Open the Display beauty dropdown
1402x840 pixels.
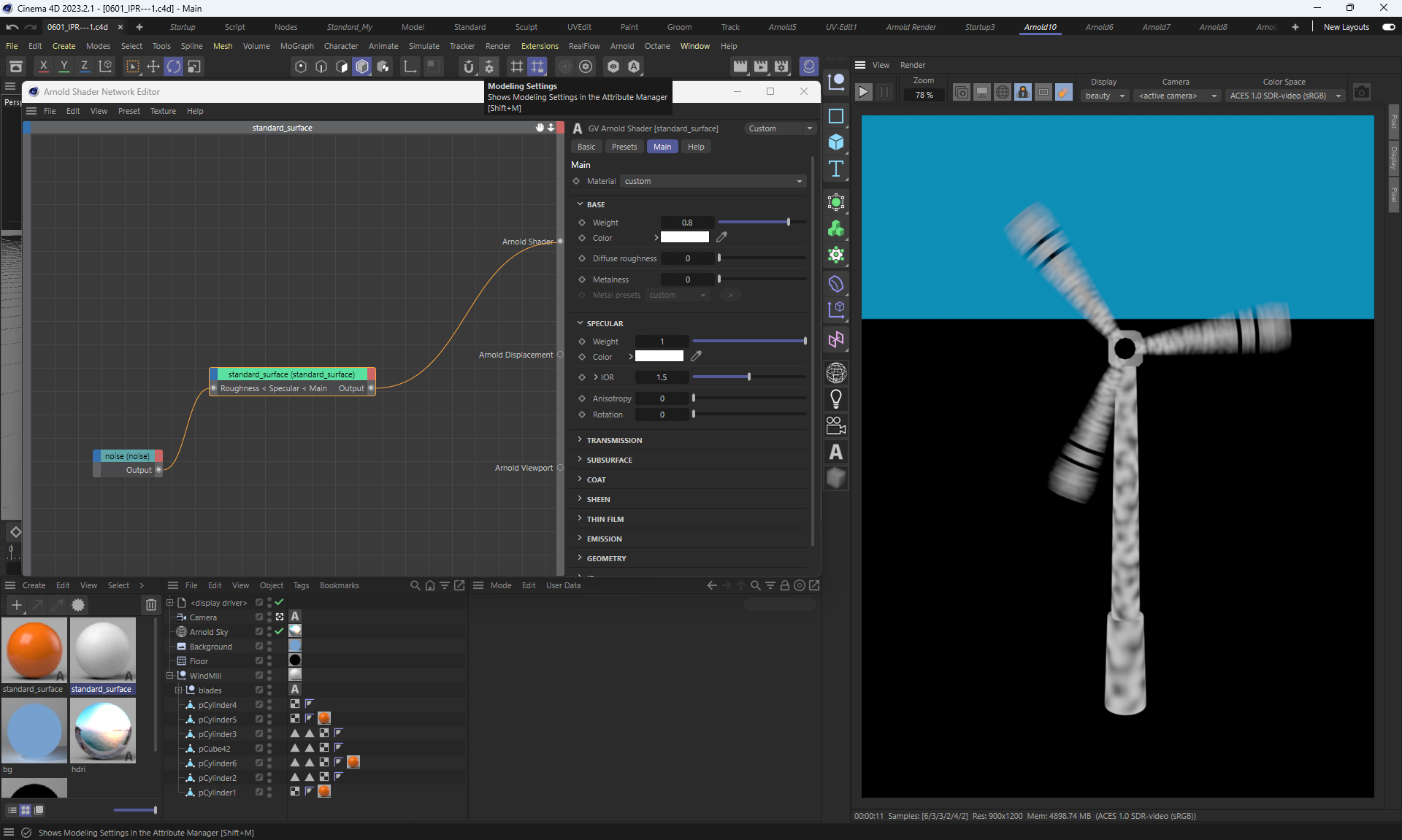(x=1105, y=96)
